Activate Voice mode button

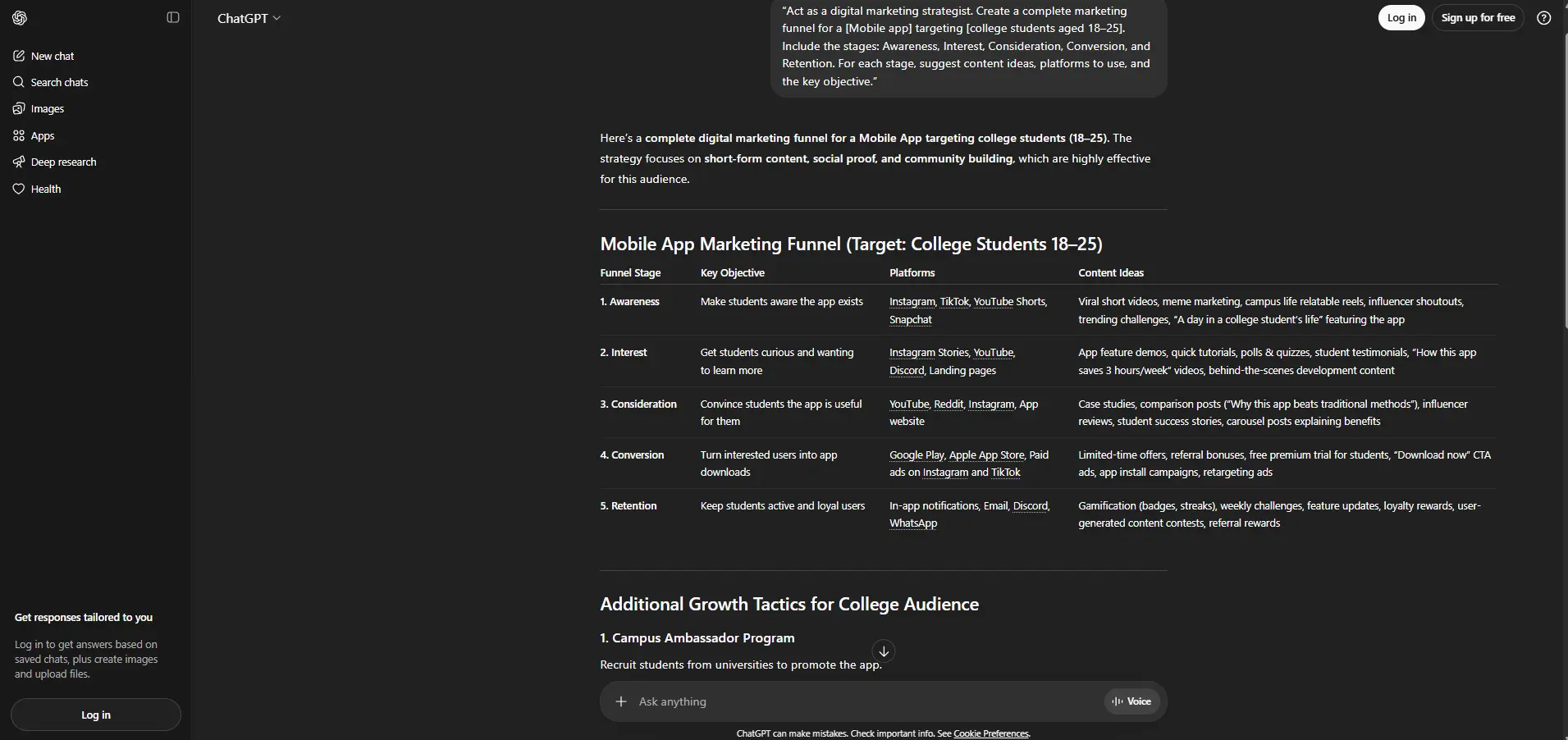1131,701
